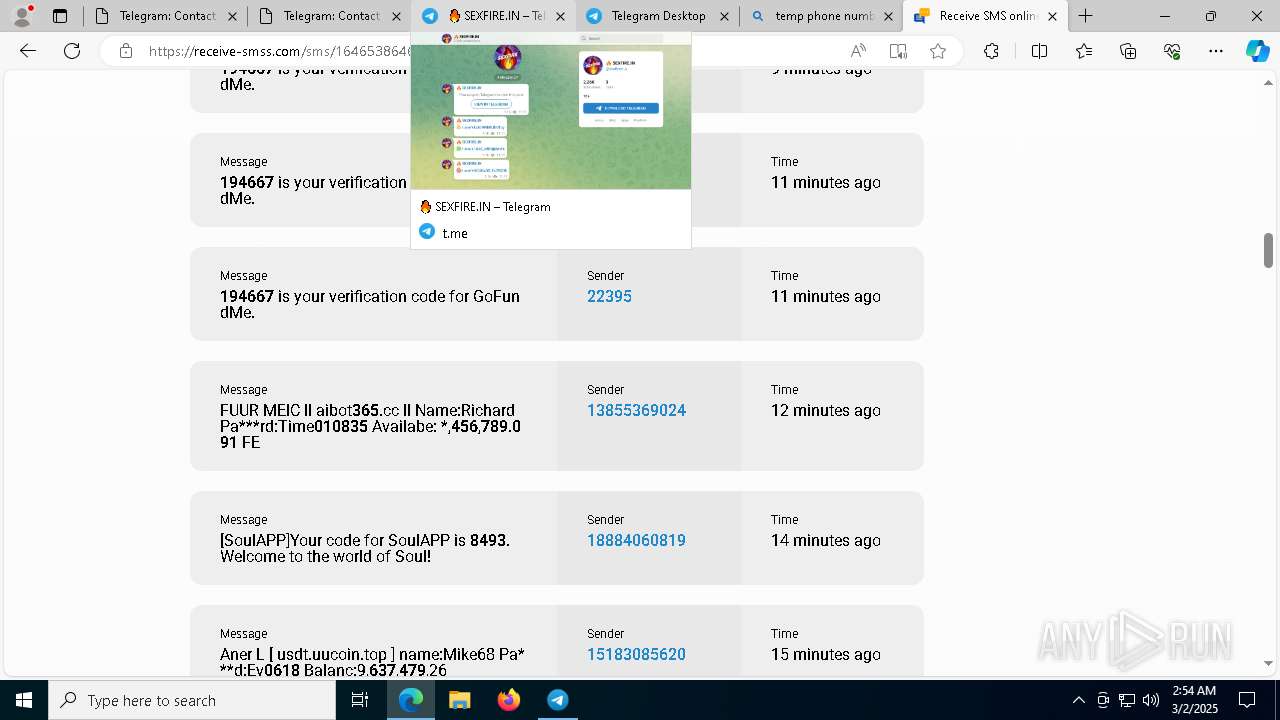1280x720 pixels.
Task: Toggle the split screen icon
Action: [x=1039, y=51]
